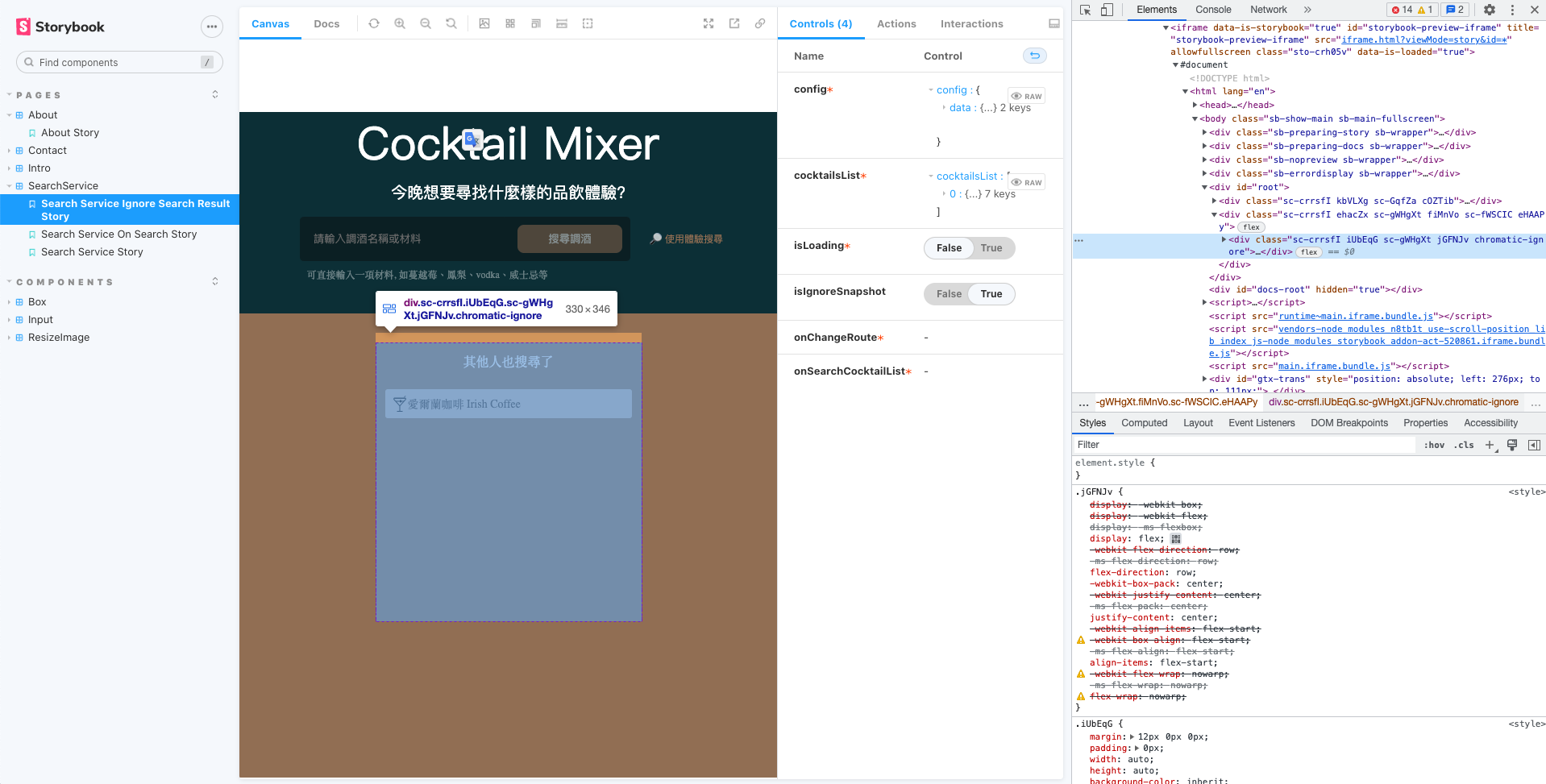Toggle :hov element state panel
The image size is (1546, 784).
1434,445
